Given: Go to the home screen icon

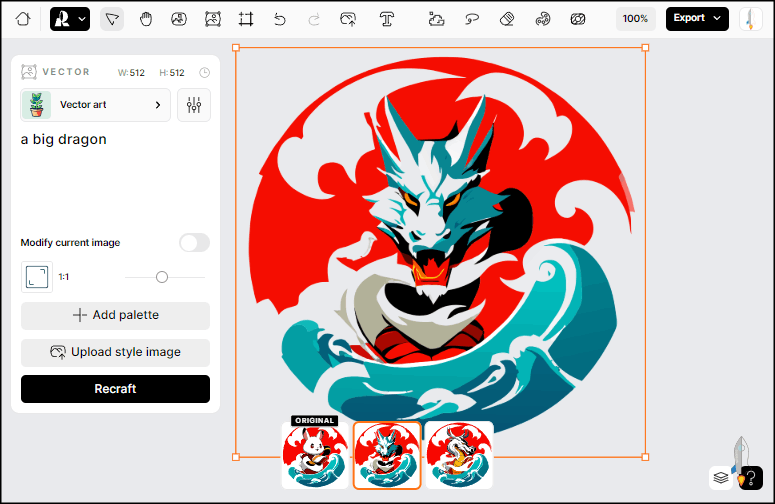Looking at the screenshot, I should pos(23,18).
